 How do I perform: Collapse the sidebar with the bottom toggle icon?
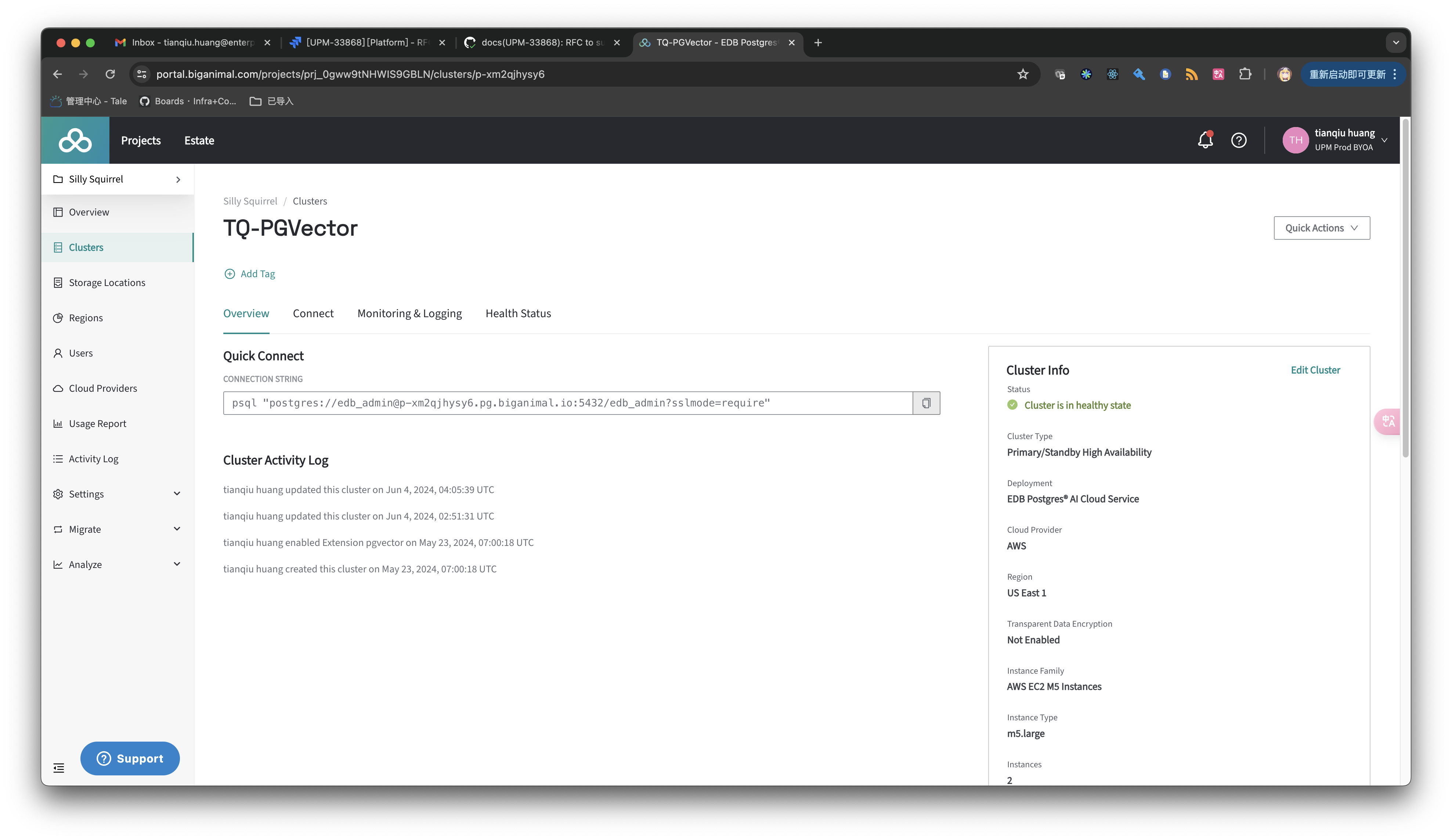point(58,767)
